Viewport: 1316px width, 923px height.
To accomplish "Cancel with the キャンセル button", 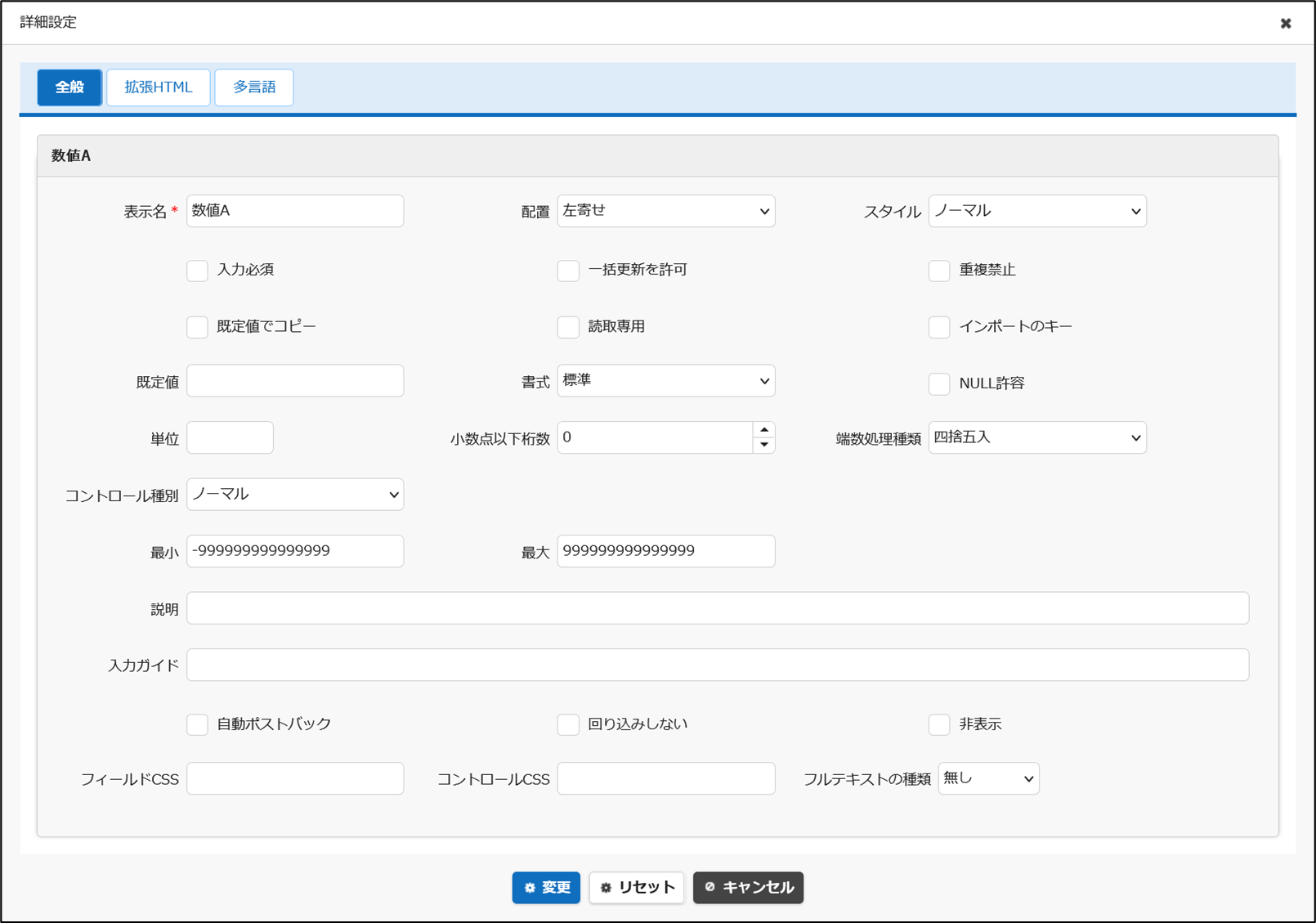I will click(748, 887).
